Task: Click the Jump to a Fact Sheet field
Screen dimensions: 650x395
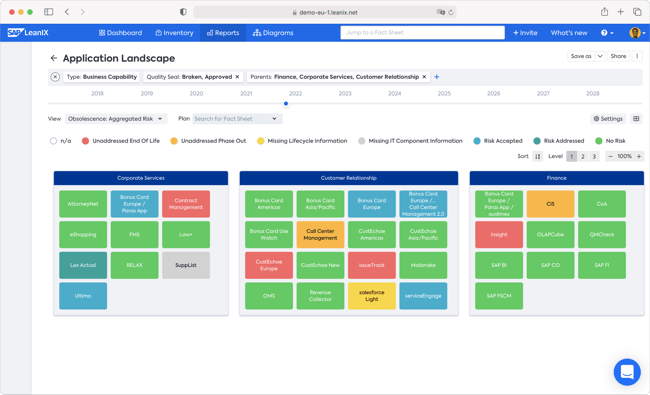Action: [x=422, y=33]
